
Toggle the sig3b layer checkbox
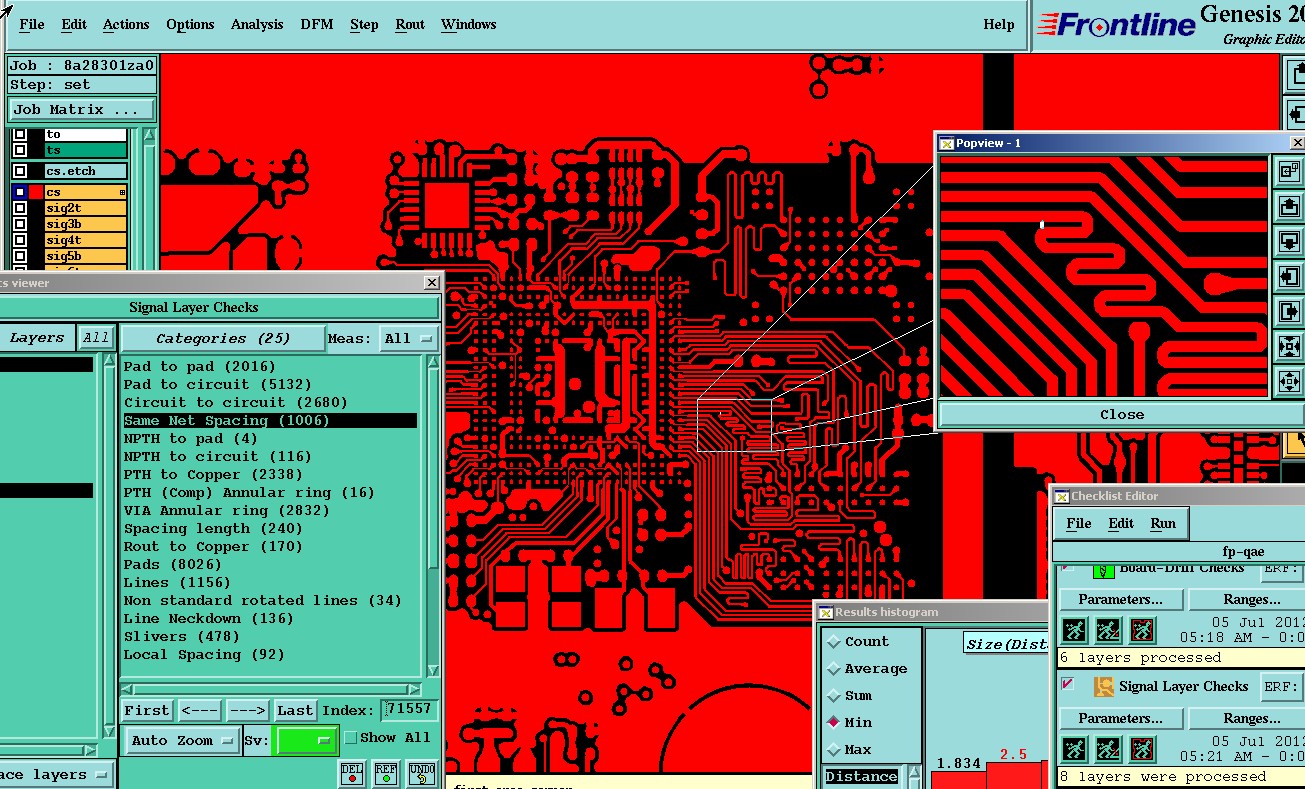click(x=20, y=224)
